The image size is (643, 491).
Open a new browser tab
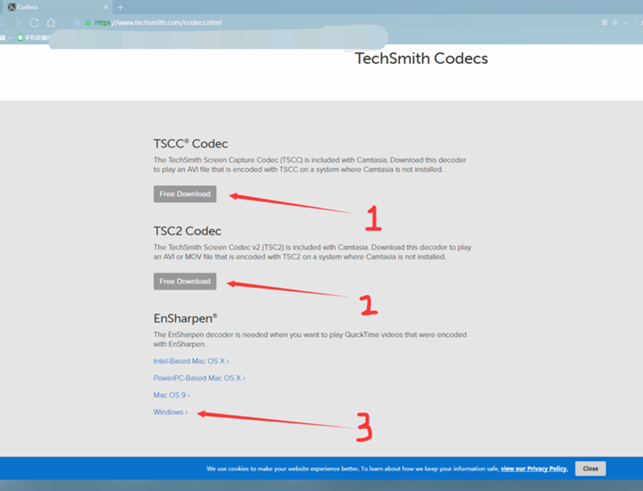click(x=120, y=7)
